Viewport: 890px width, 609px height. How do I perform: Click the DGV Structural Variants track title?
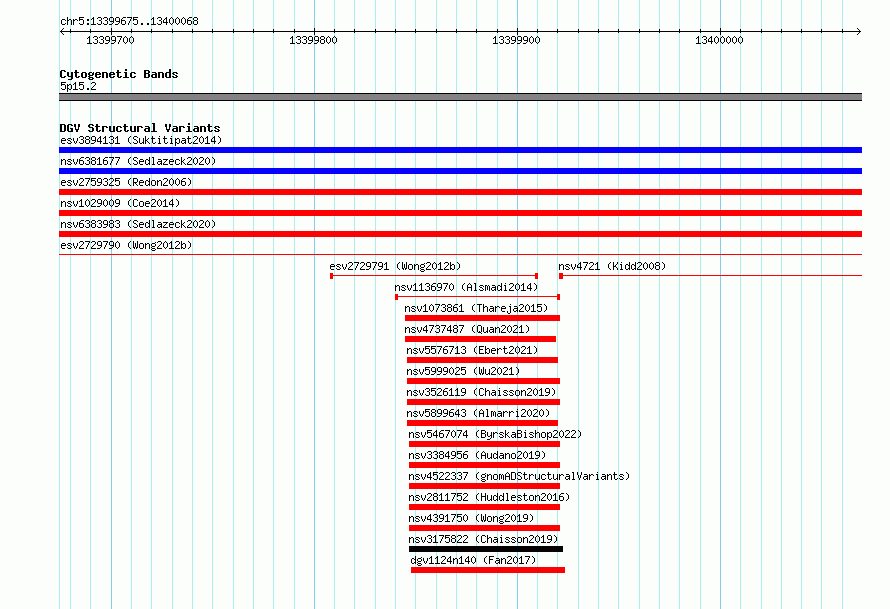click(x=140, y=128)
